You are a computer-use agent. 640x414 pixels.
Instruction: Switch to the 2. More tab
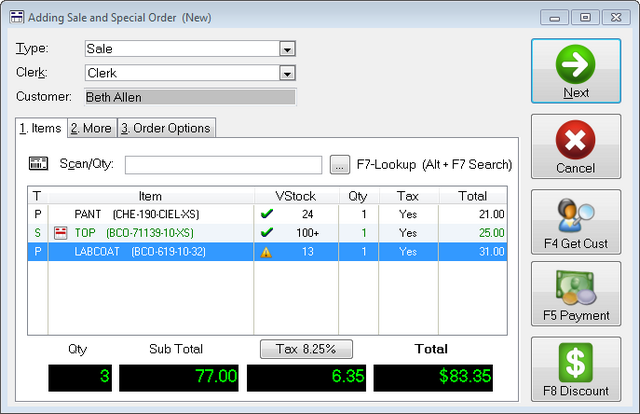92,128
